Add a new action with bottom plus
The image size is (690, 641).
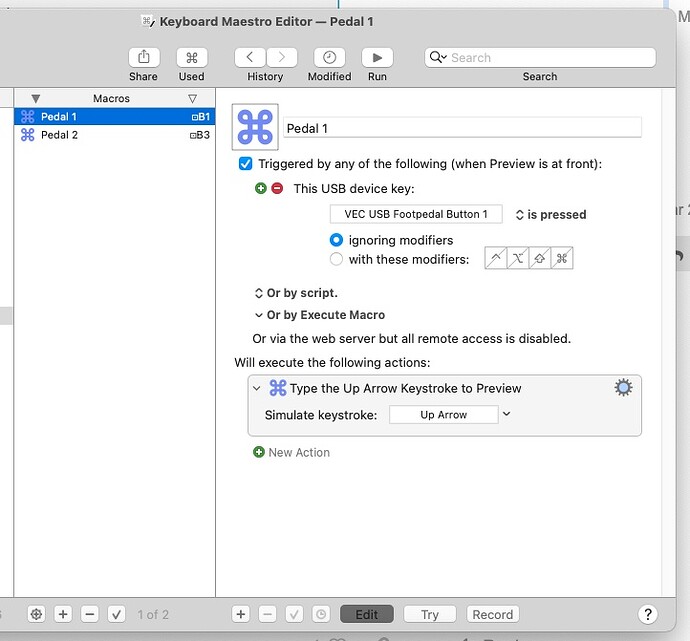(x=241, y=614)
